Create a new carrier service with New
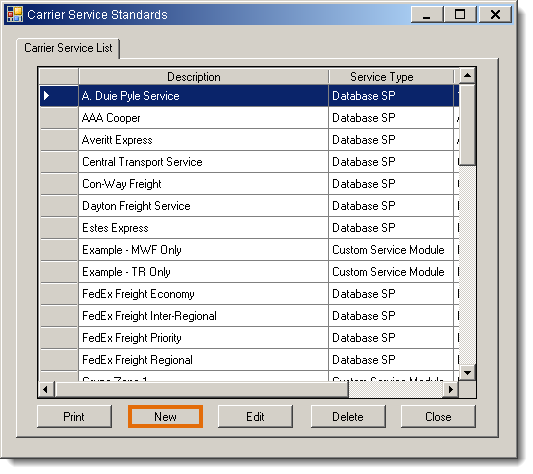 165,416
